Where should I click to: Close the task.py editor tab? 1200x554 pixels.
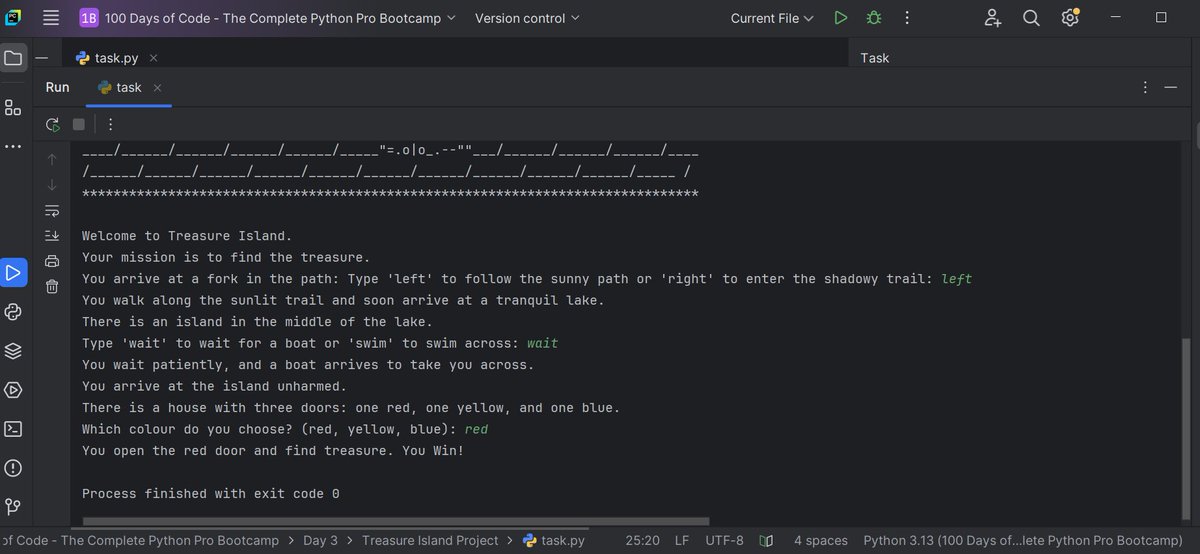(153, 58)
